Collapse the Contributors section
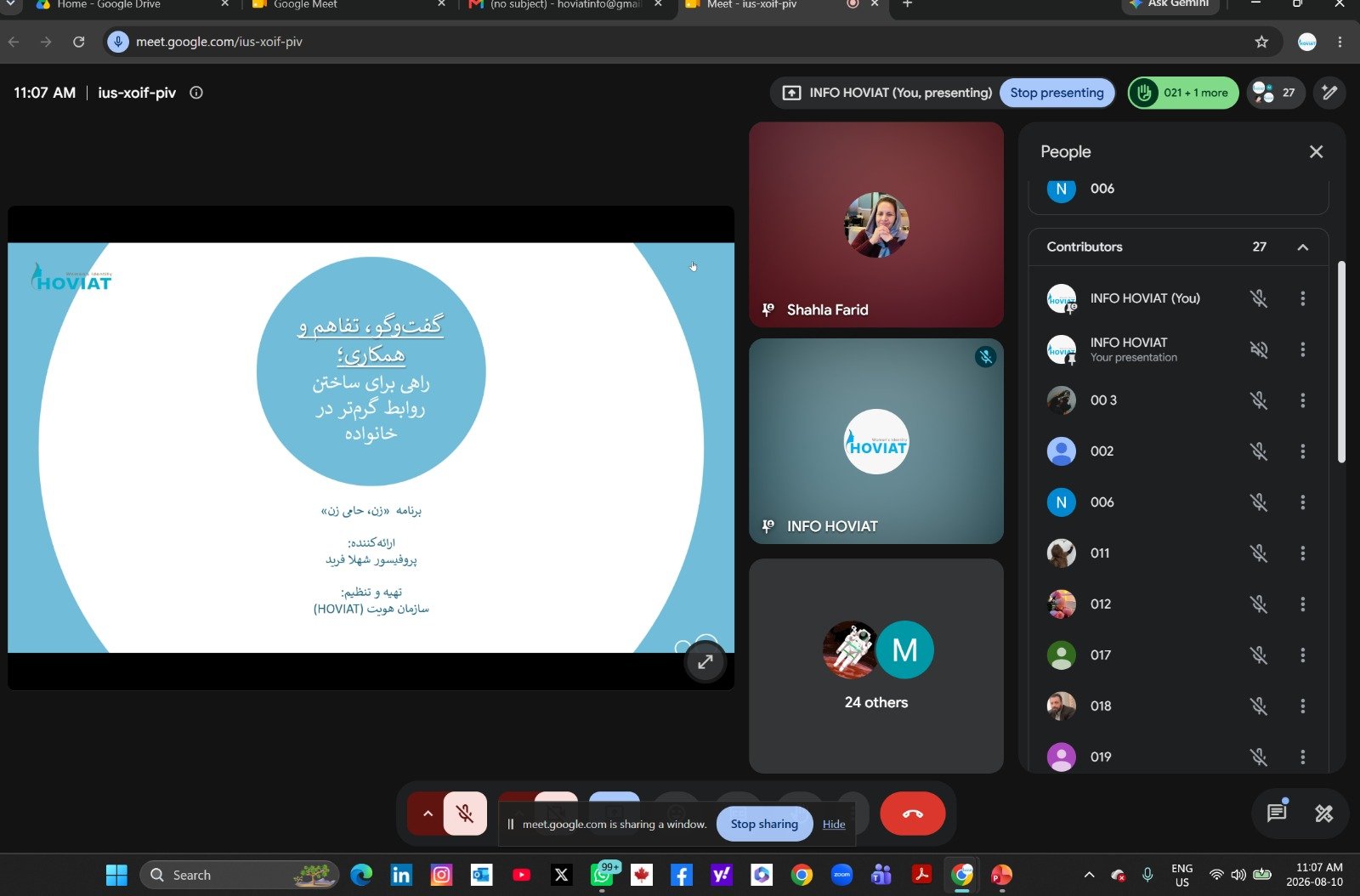The height and width of the screenshot is (896, 1360). [1302, 247]
